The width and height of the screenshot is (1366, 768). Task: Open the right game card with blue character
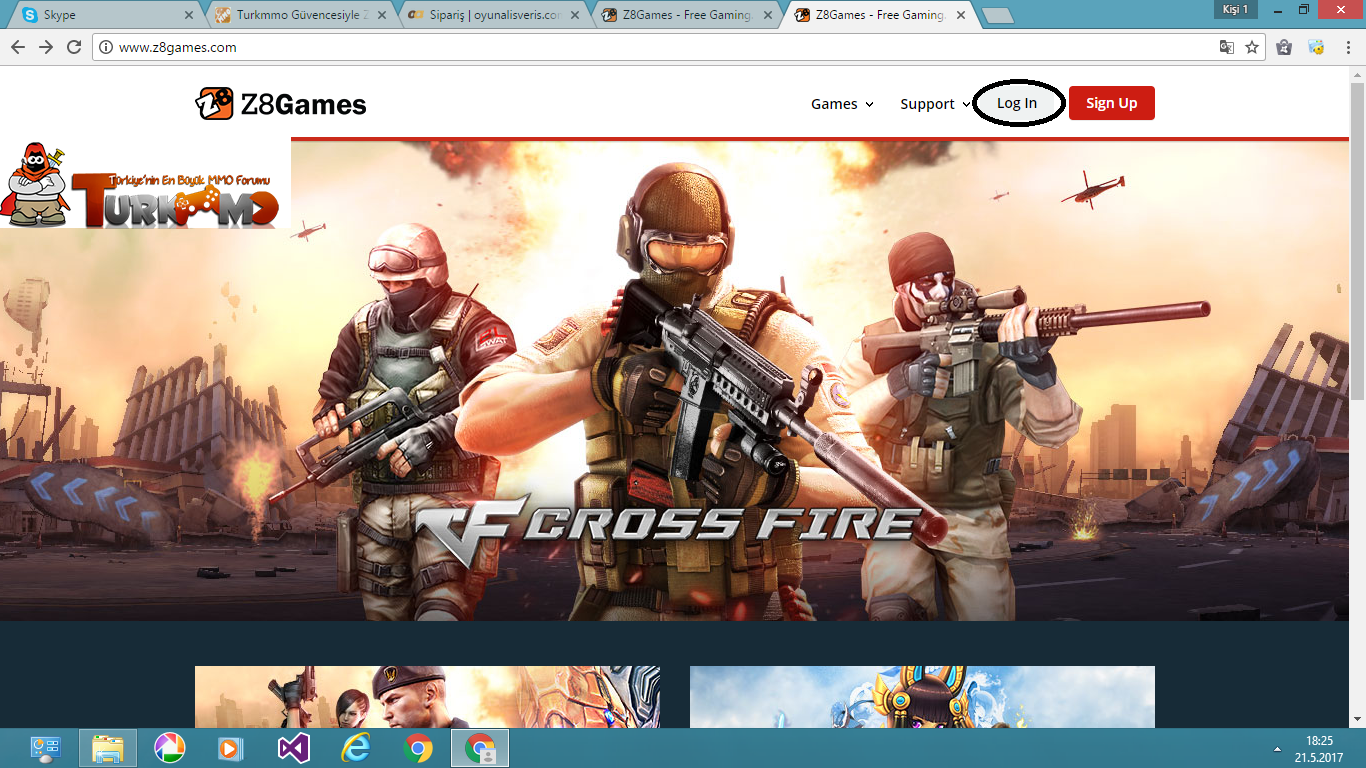(x=922, y=697)
